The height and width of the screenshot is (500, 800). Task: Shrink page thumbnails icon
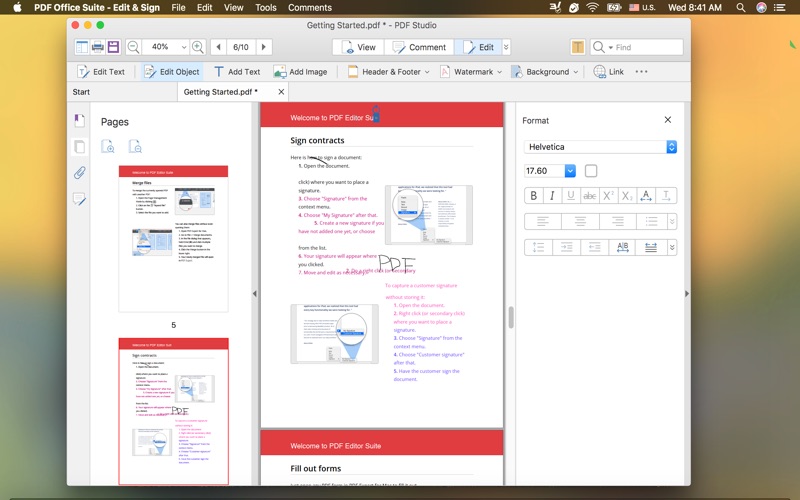point(135,146)
